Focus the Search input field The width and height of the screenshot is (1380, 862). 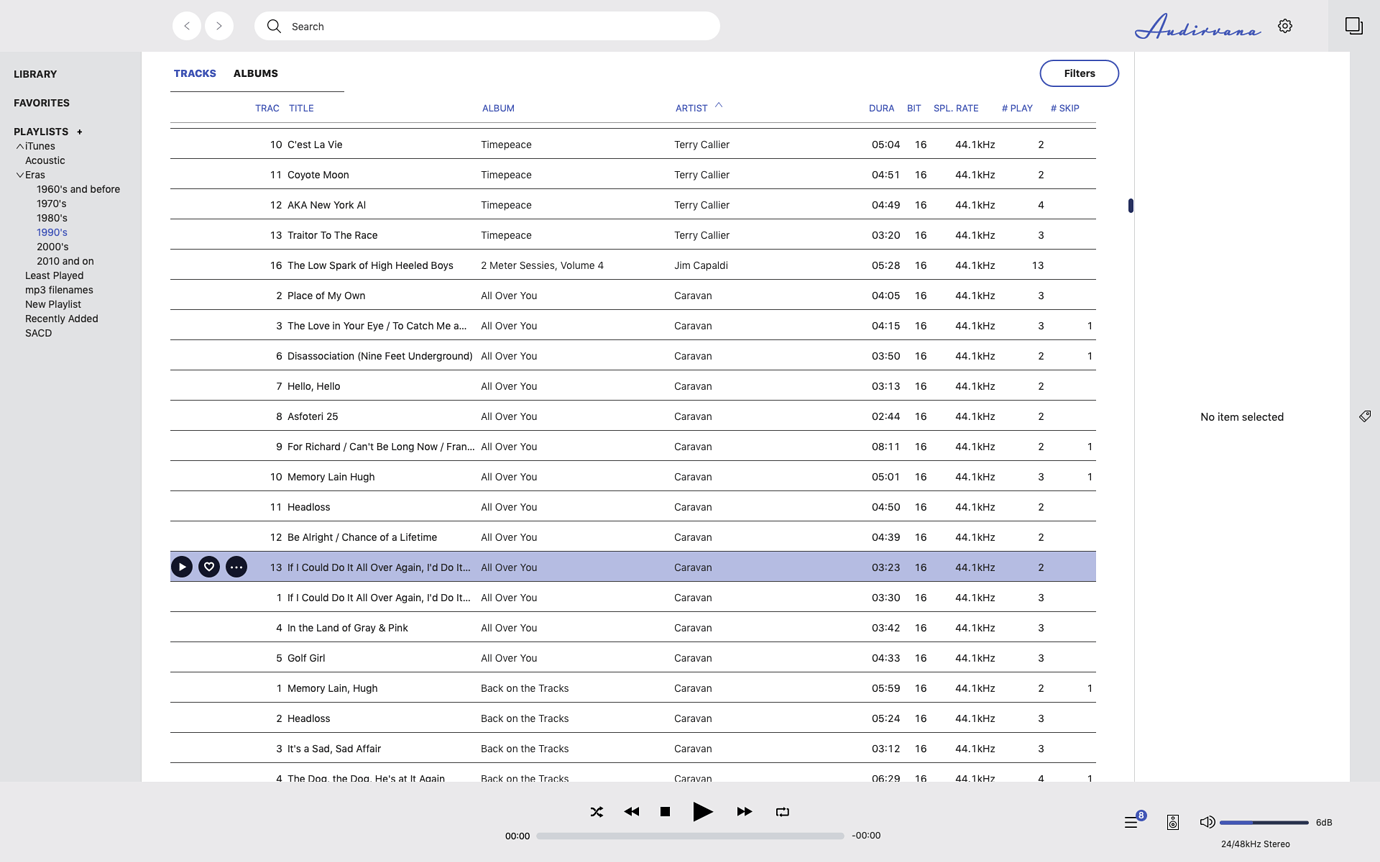487,26
